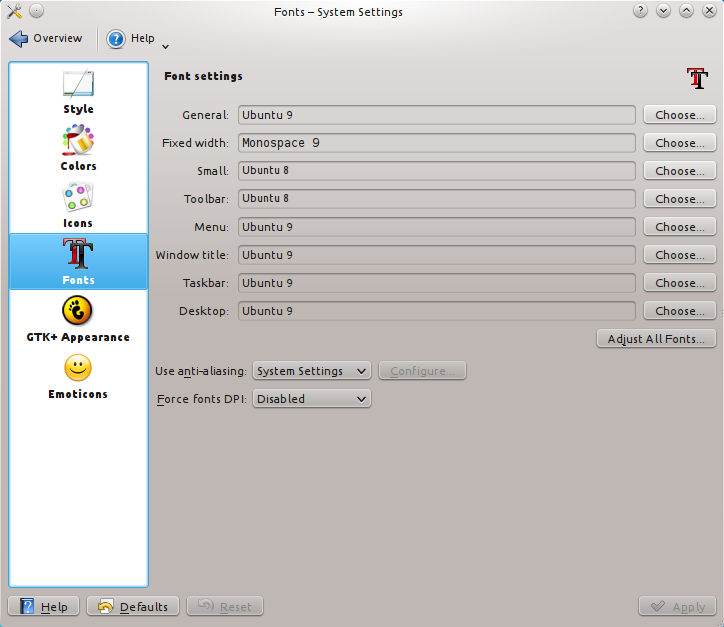Image resolution: width=724 pixels, height=627 pixels.
Task: Click the wrench icon in title bar
Action: pos(14,11)
